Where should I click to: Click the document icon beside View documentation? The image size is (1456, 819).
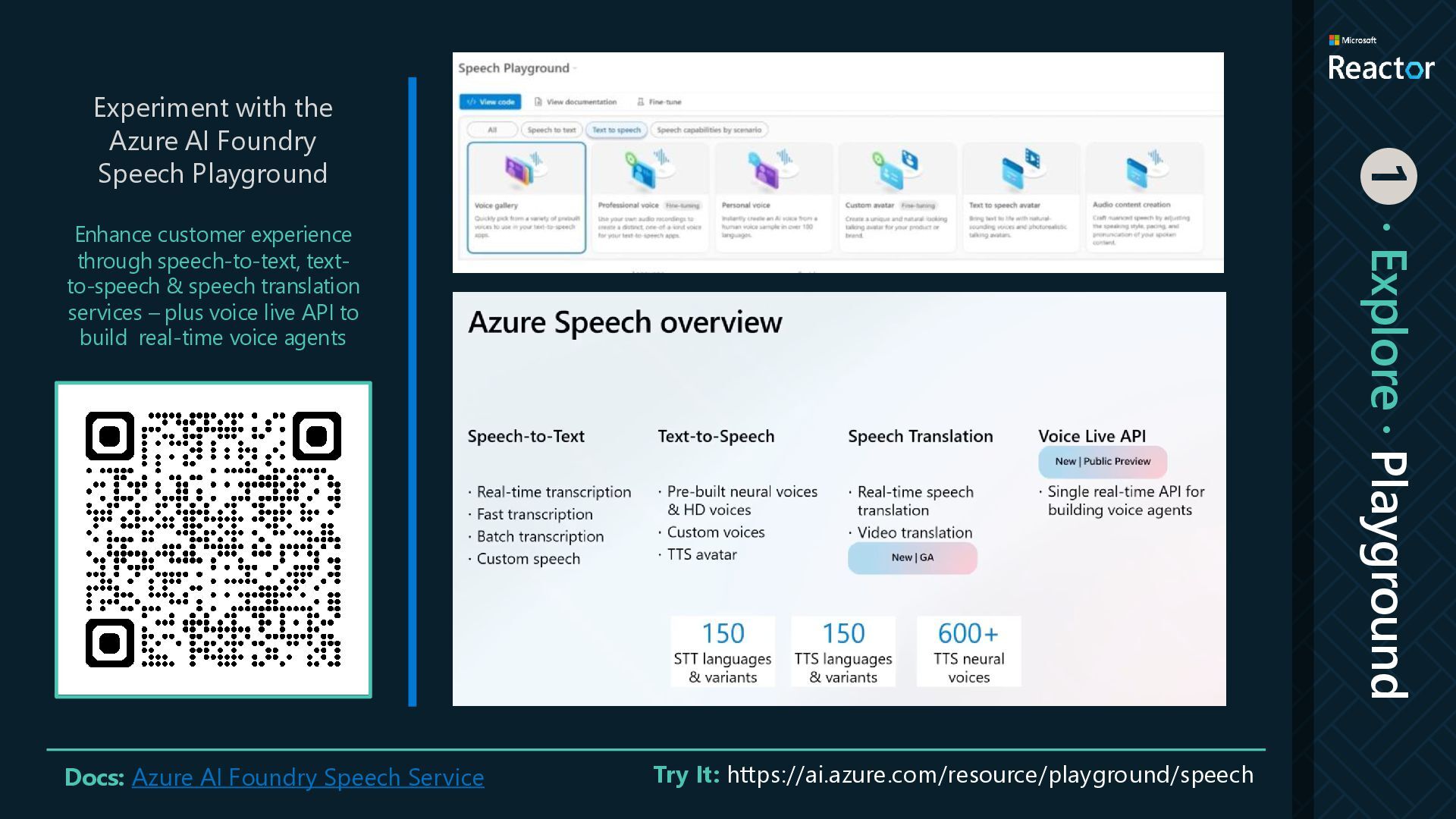pos(538,102)
